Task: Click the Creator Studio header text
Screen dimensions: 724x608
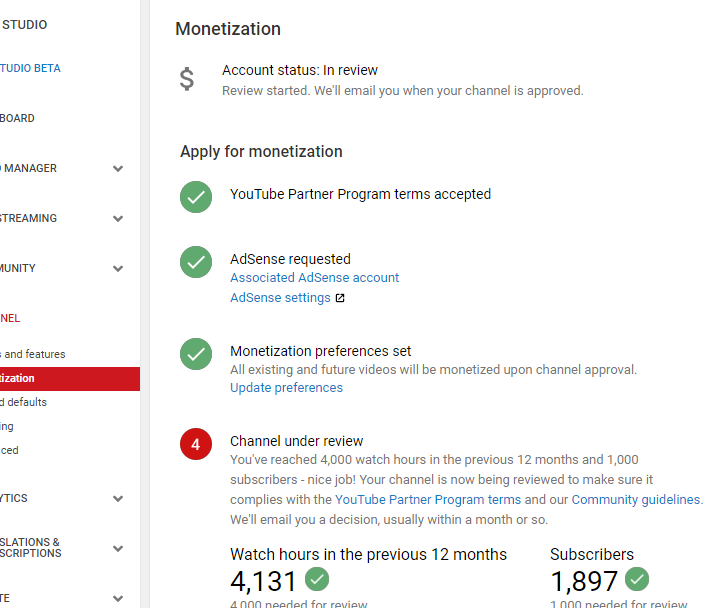Action: (24, 24)
